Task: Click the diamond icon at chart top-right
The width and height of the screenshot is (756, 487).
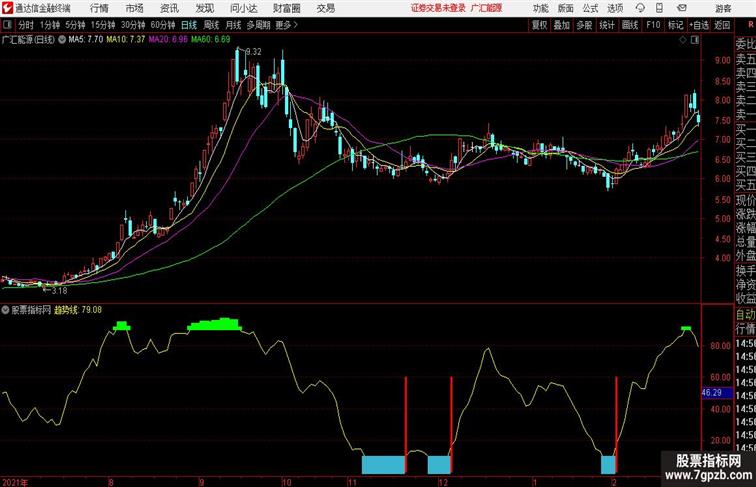Action: click(x=683, y=40)
